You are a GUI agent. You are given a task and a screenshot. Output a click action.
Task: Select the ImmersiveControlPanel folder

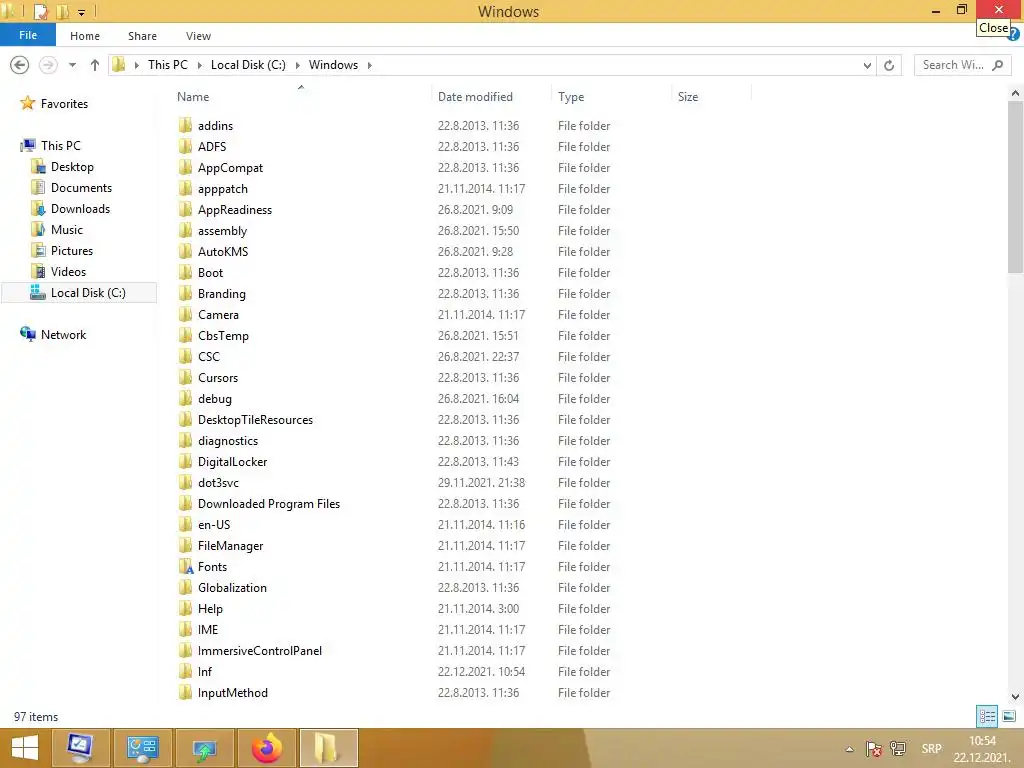tap(260, 650)
